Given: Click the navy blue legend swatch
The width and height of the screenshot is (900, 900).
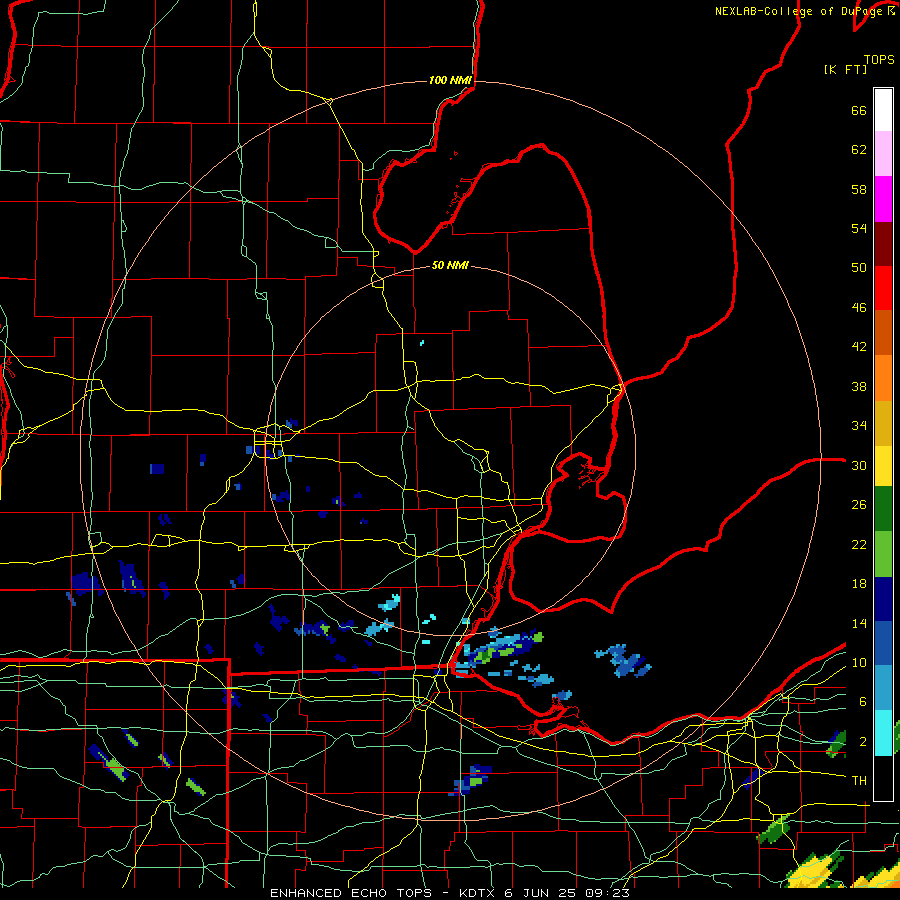Looking at the screenshot, I should pos(883,599).
